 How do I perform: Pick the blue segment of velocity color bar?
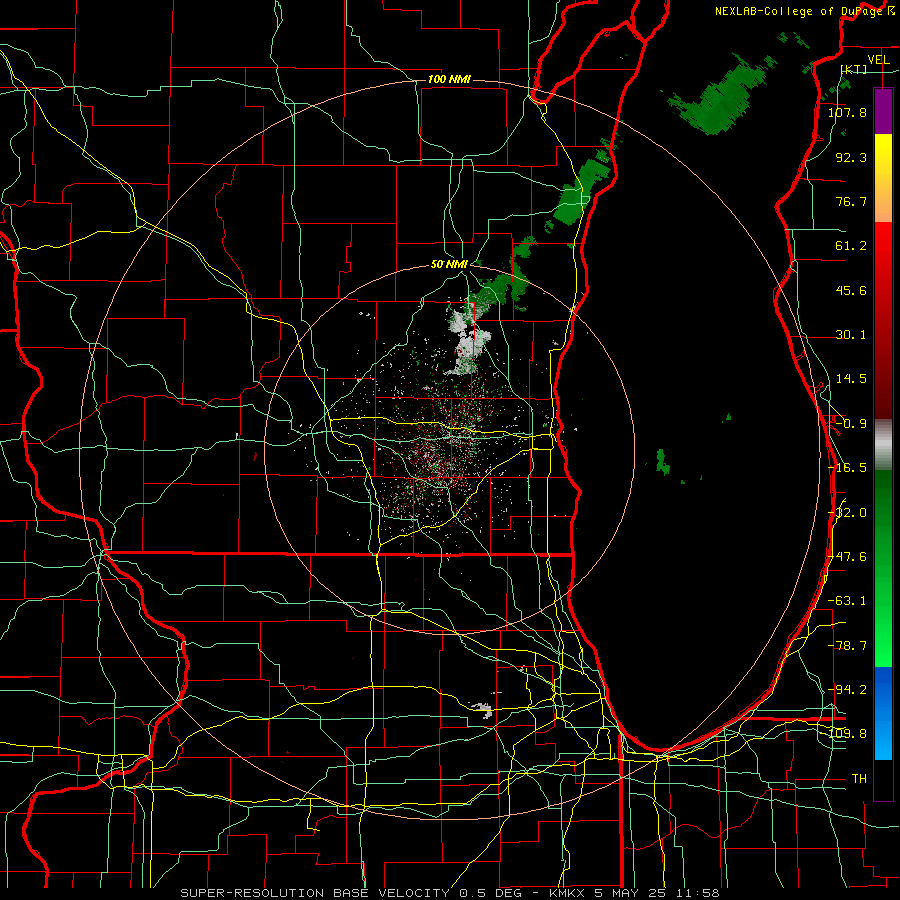(883, 713)
